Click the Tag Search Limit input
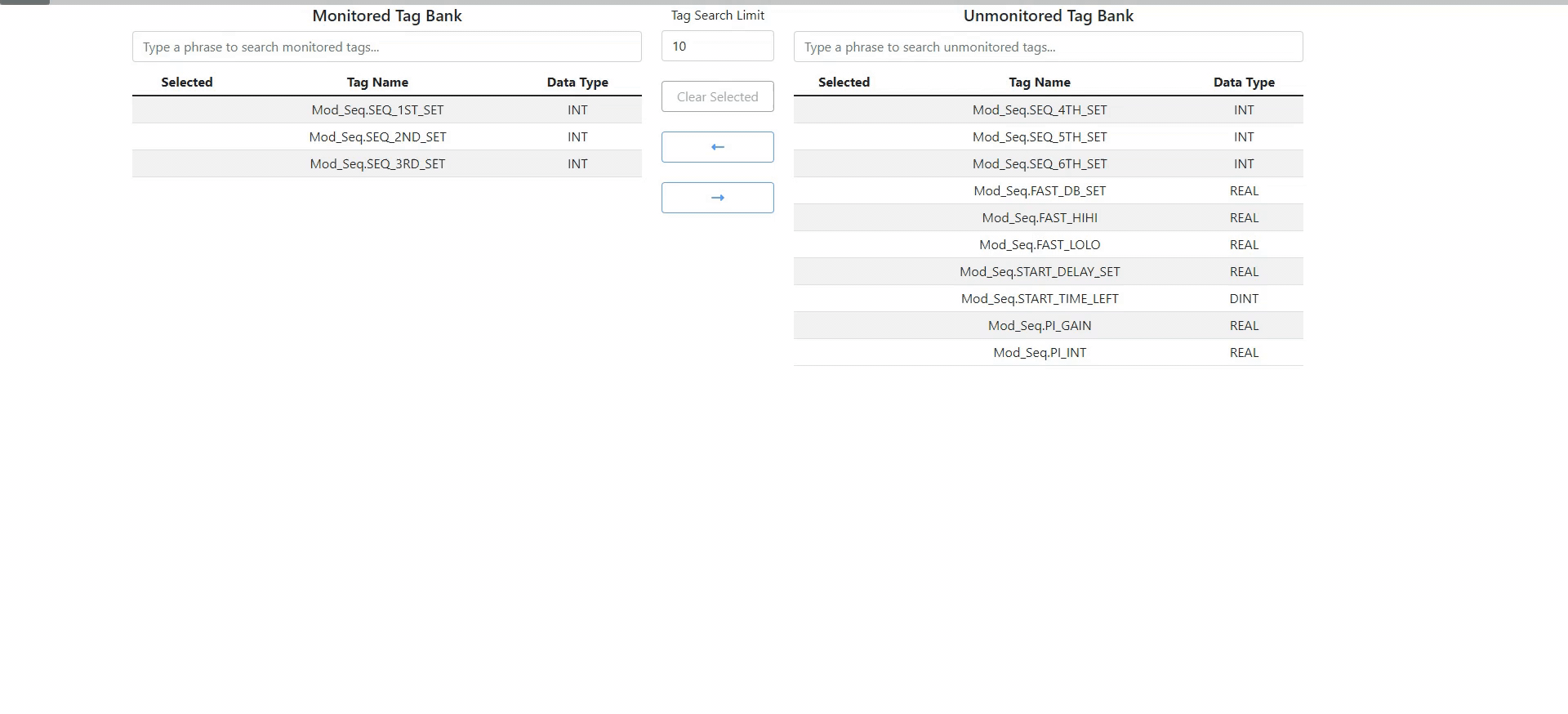The height and width of the screenshot is (714, 1568). 717,46
